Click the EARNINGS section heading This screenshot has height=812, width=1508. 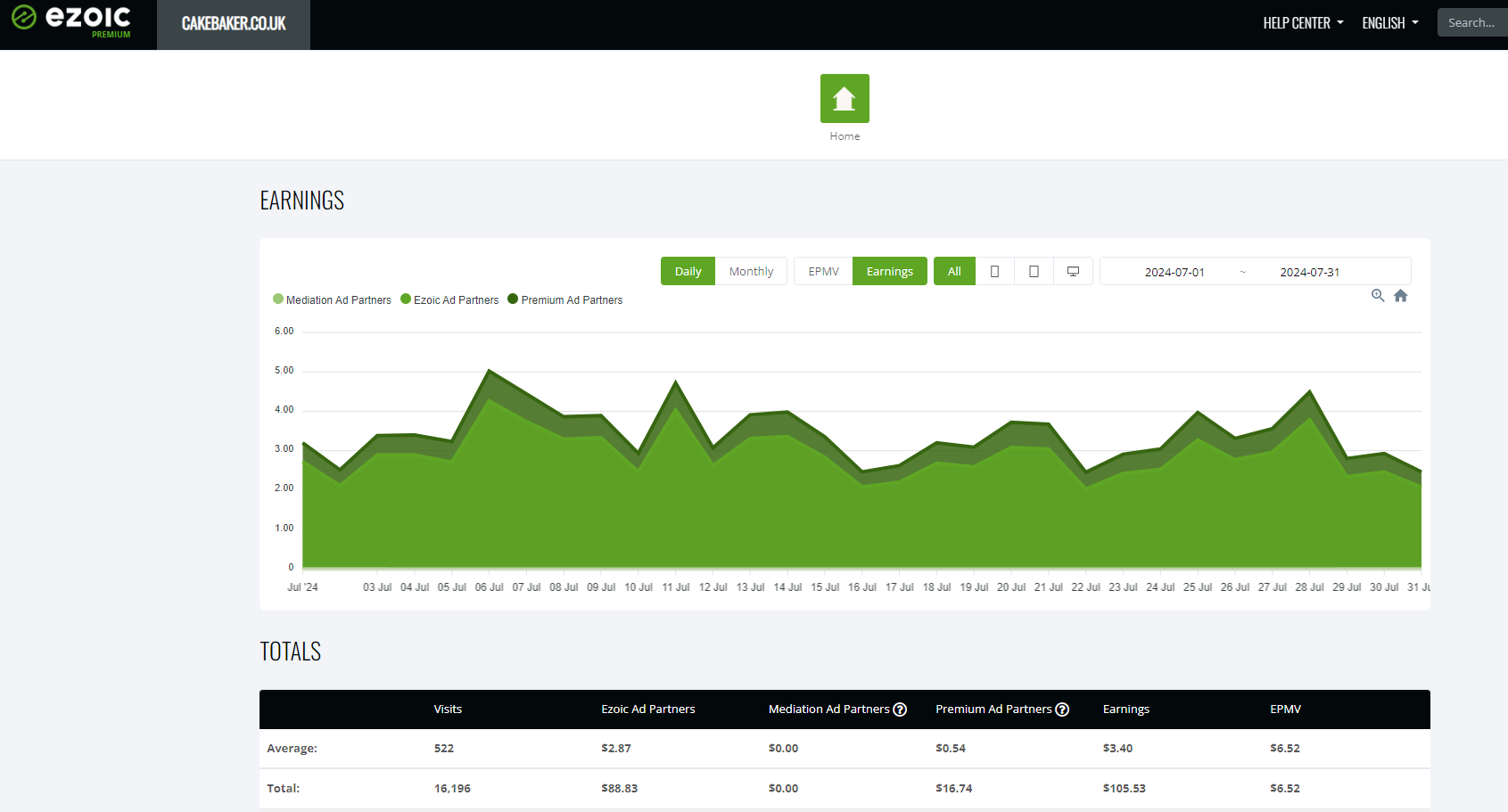(x=302, y=201)
